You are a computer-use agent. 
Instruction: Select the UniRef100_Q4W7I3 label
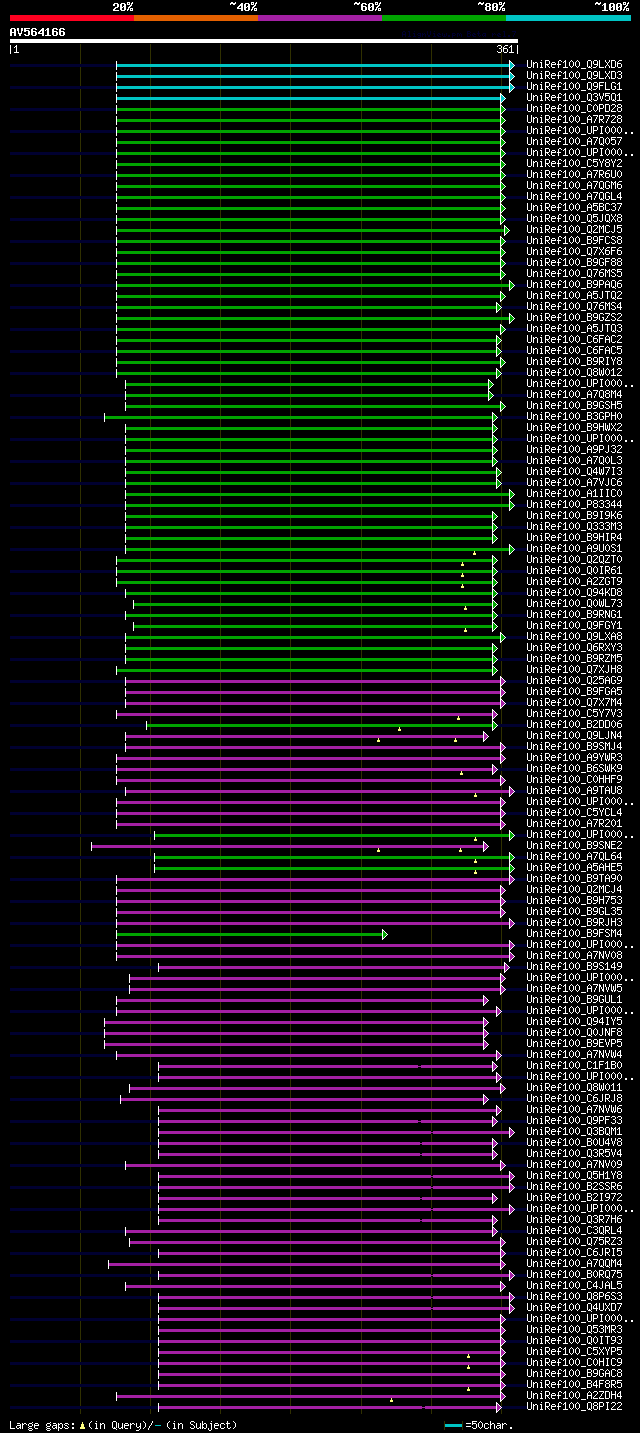574,472
